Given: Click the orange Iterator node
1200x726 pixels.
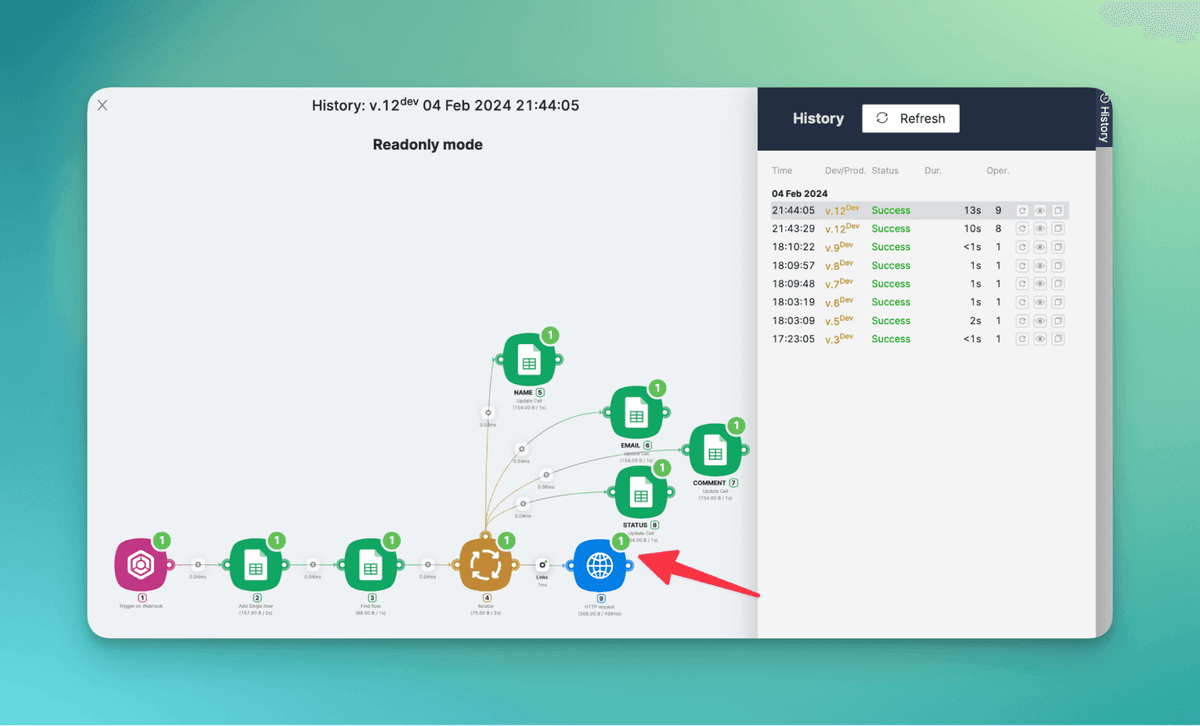Looking at the screenshot, I should click(x=485, y=565).
